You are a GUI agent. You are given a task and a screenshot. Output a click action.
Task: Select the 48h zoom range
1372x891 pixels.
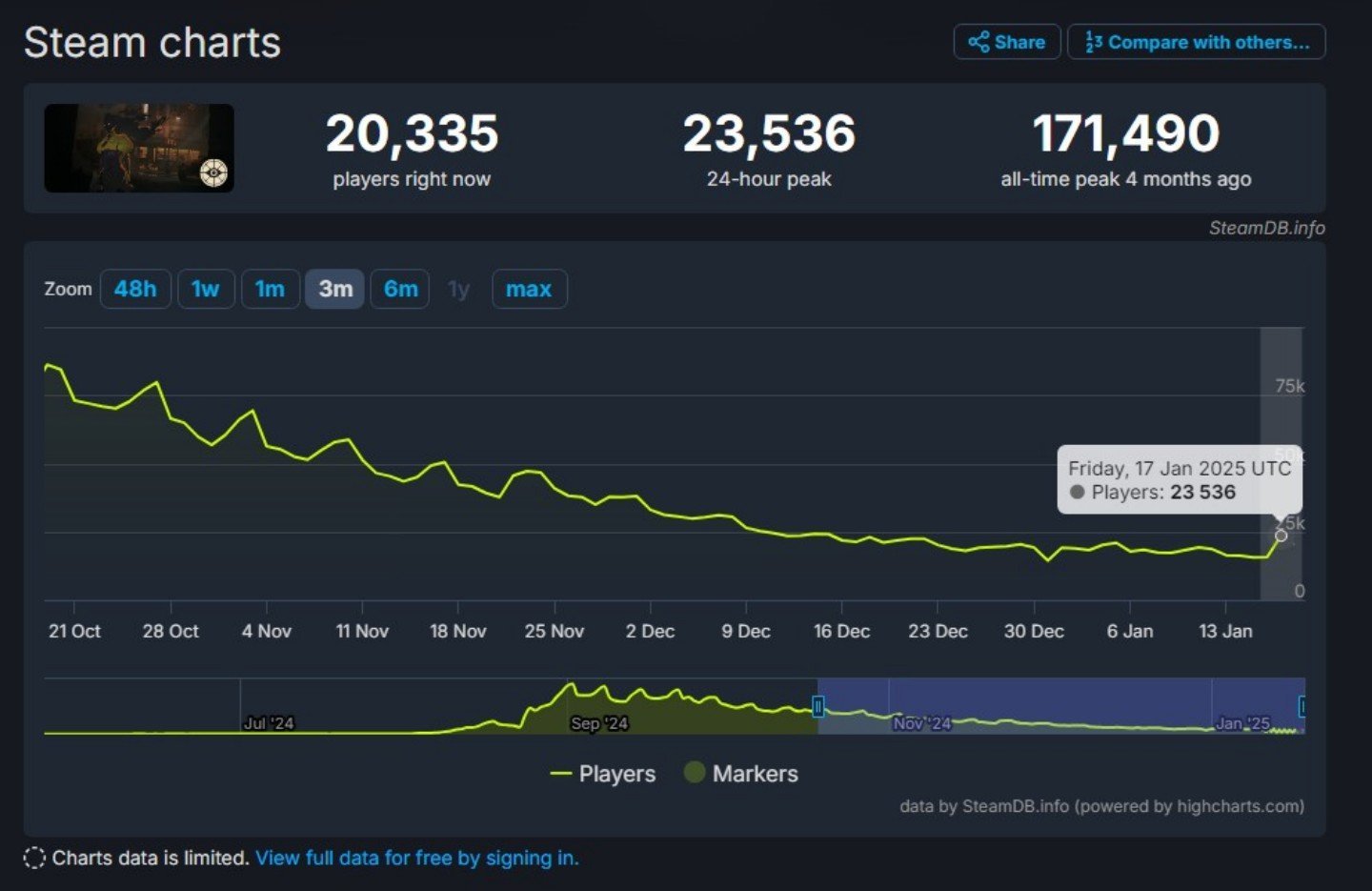tap(135, 289)
